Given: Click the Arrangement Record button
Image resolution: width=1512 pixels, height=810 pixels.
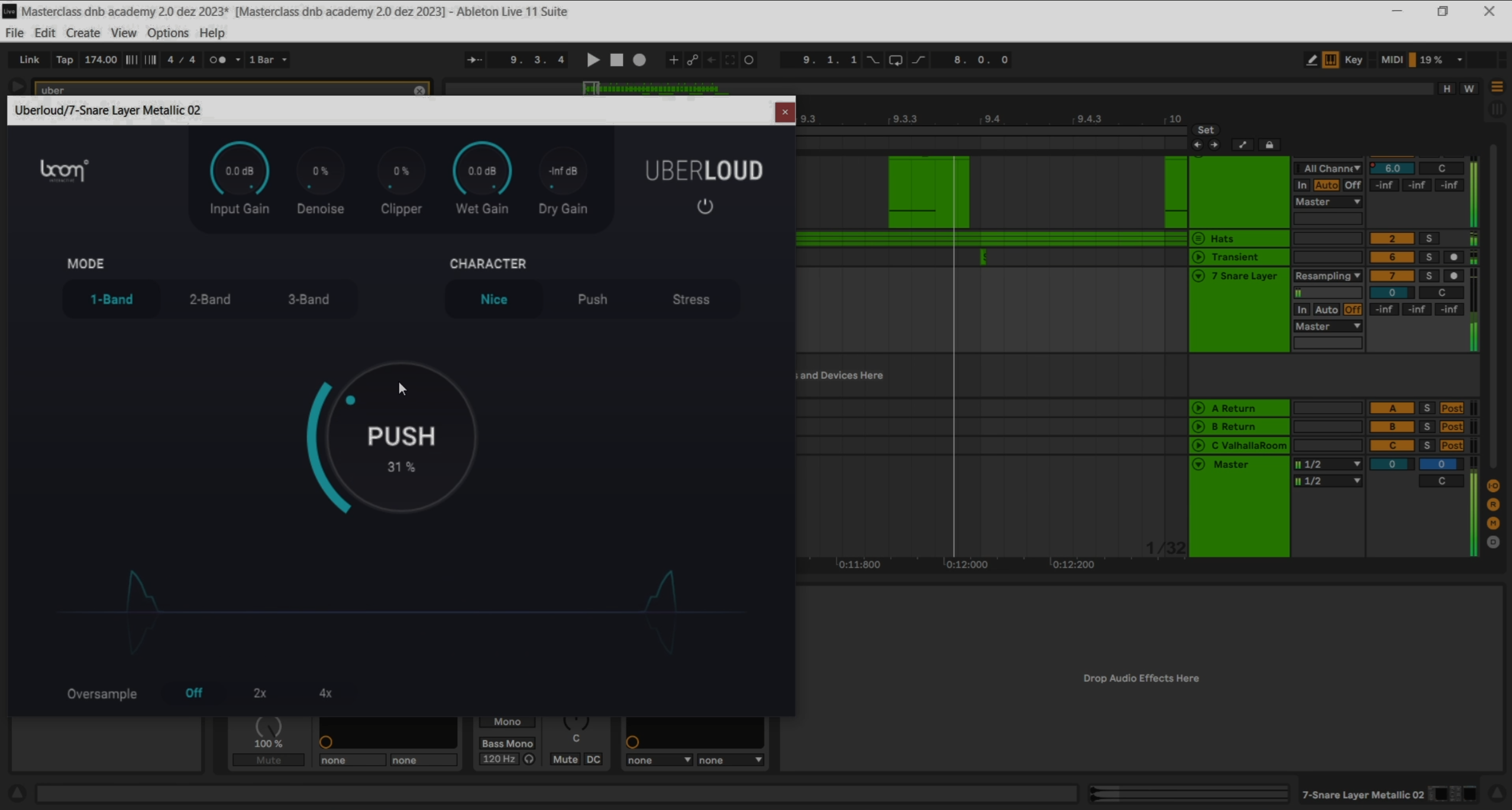Looking at the screenshot, I should (639, 60).
